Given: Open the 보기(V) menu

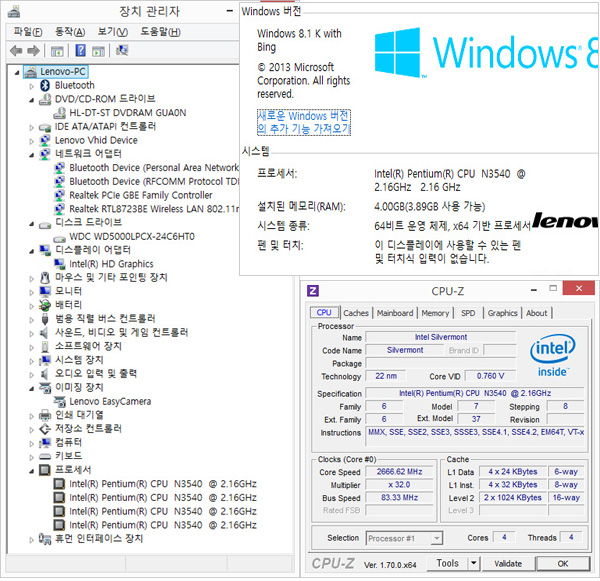Looking at the screenshot, I should pos(112,32).
